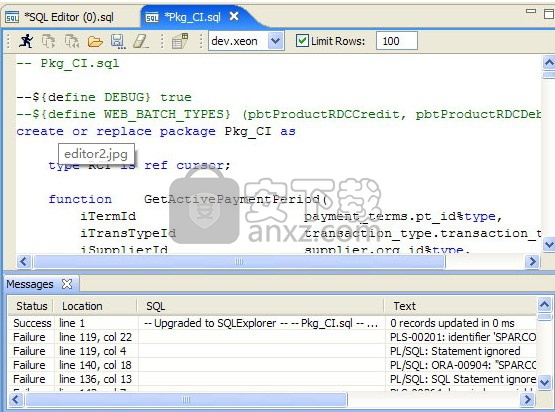The height and width of the screenshot is (412, 555).
Task: Click the editor vertical scrollbar down arrow
Action: click(x=549, y=244)
